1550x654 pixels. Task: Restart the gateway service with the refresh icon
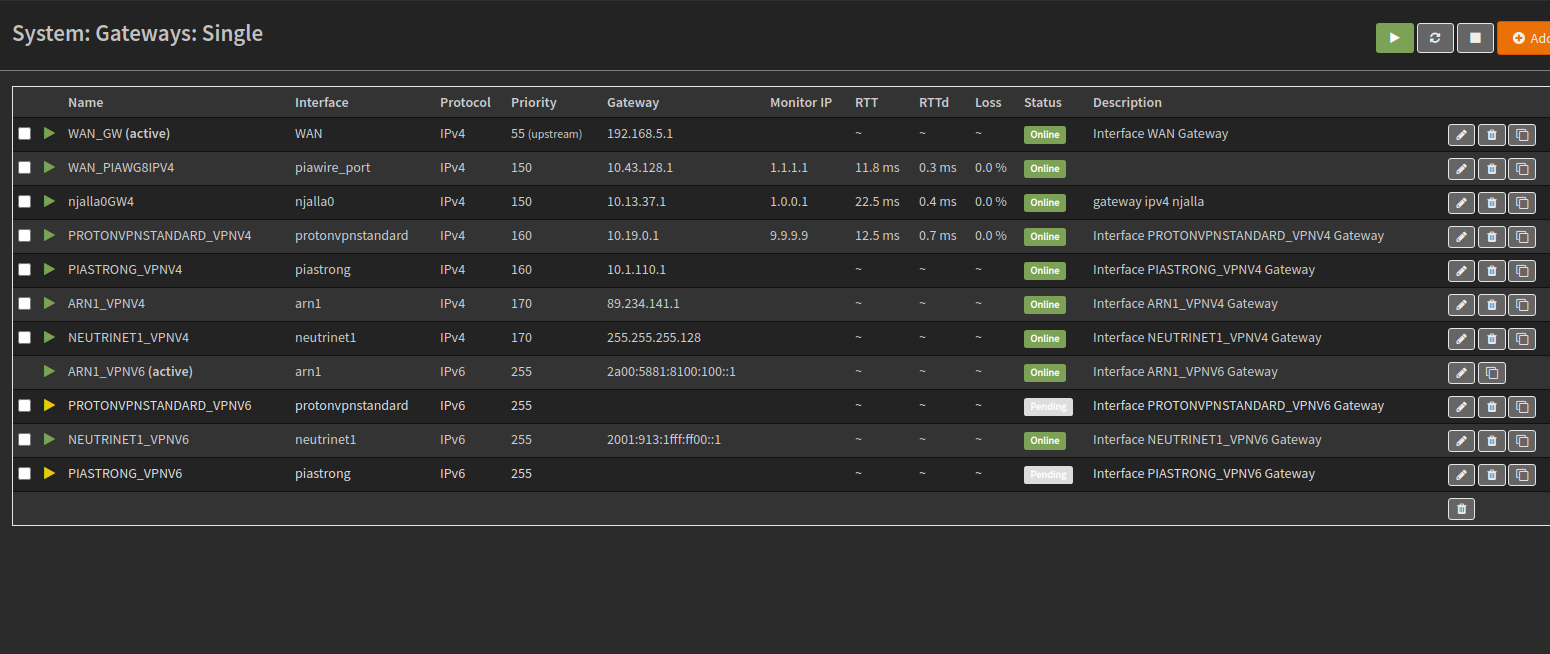pyautogui.click(x=1435, y=38)
